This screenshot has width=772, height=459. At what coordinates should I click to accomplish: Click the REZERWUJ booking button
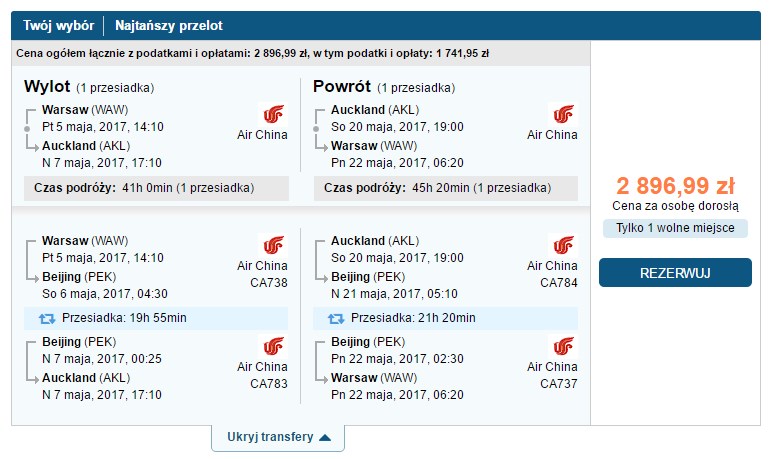pos(675,272)
